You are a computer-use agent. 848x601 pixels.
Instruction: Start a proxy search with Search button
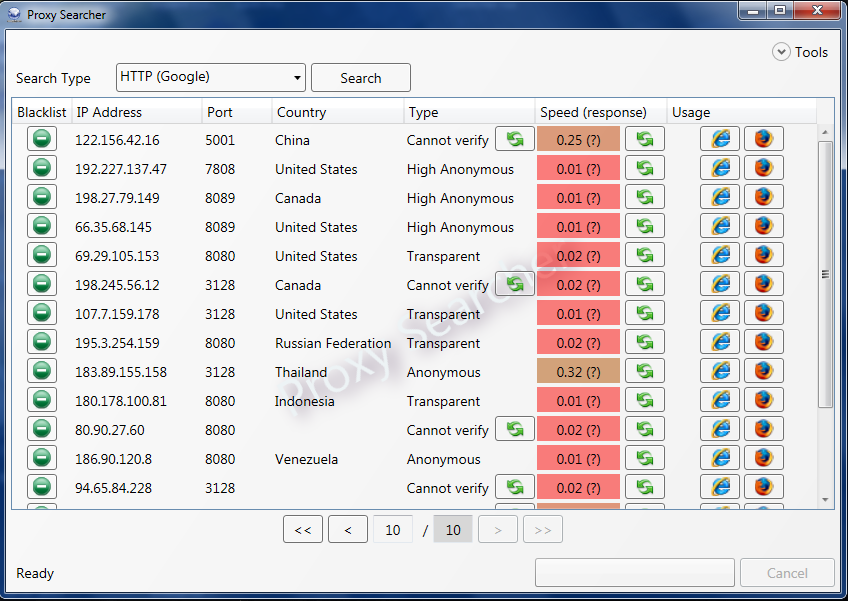coord(361,77)
